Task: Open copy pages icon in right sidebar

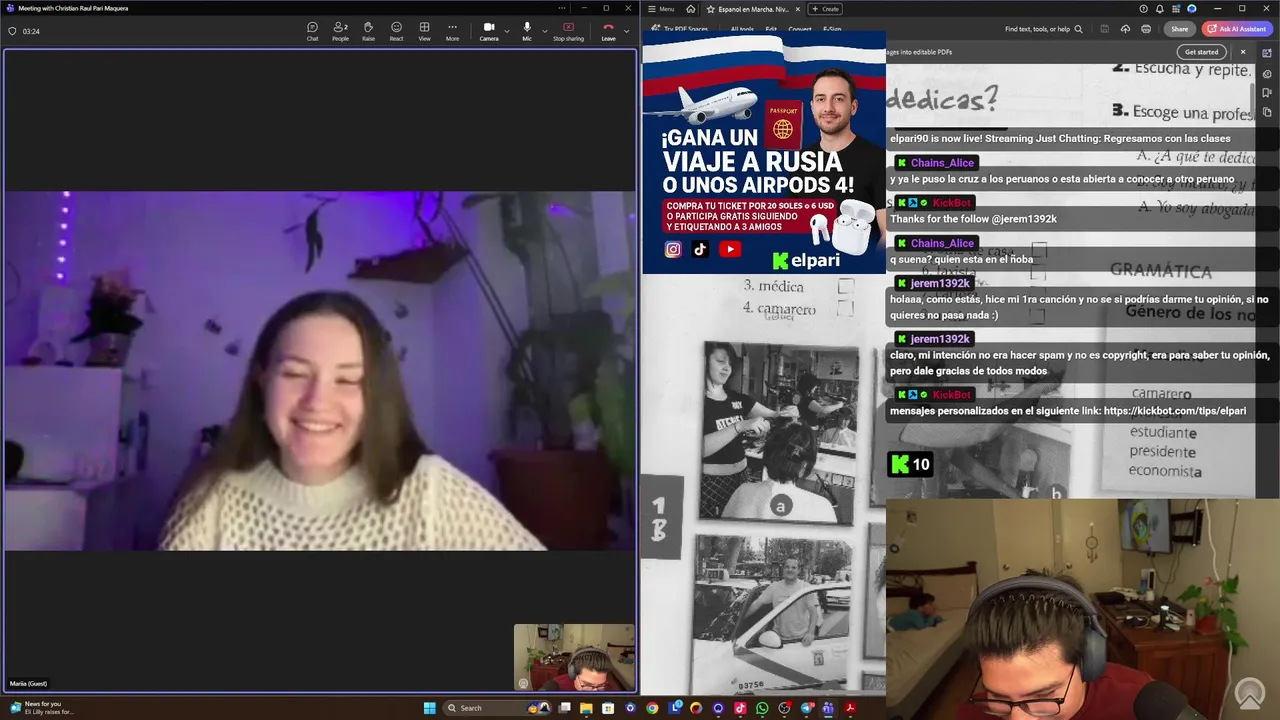Action: click(1267, 112)
